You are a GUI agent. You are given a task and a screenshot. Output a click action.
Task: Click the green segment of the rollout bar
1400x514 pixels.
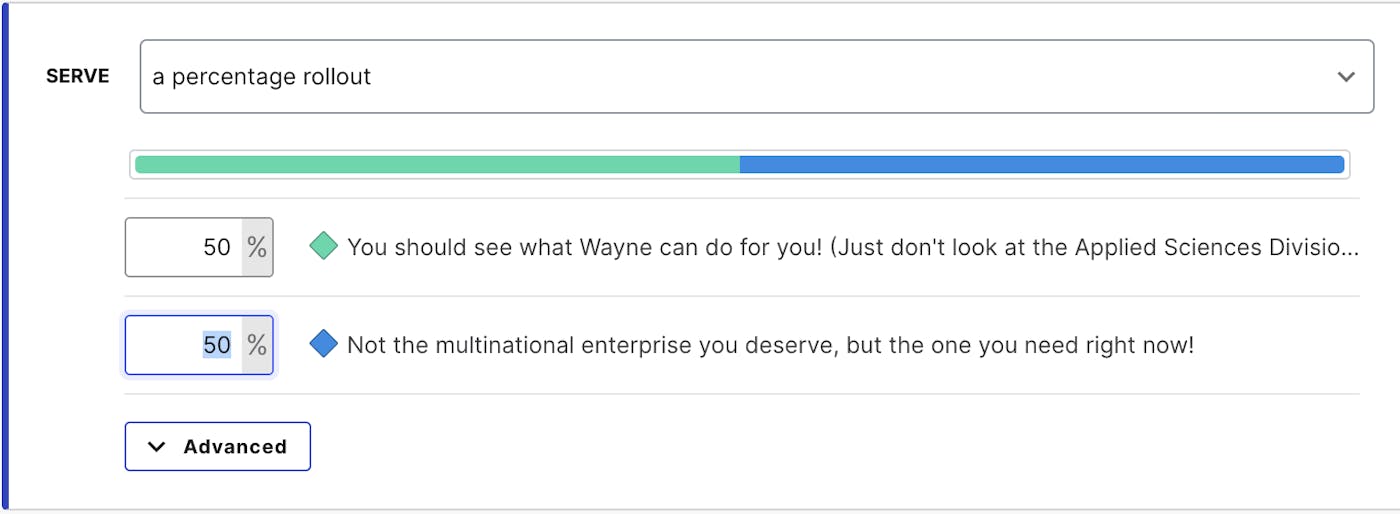click(x=437, y=164)
